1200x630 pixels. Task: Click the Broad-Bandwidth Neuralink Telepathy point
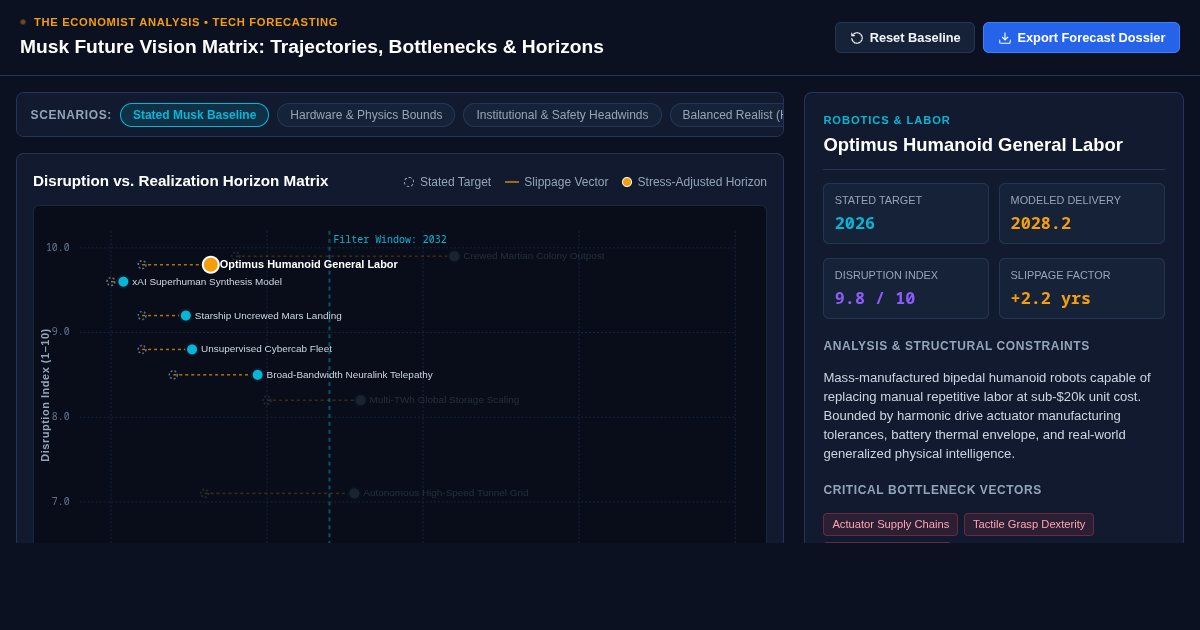258,375
